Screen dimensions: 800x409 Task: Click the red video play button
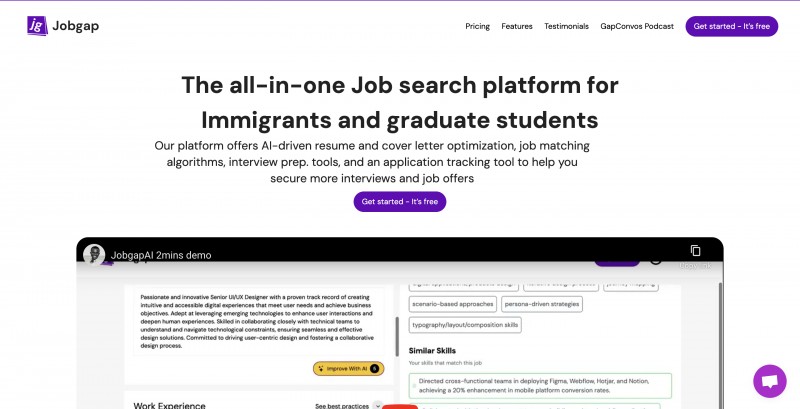pyautogui.click(x=400, y=406)
